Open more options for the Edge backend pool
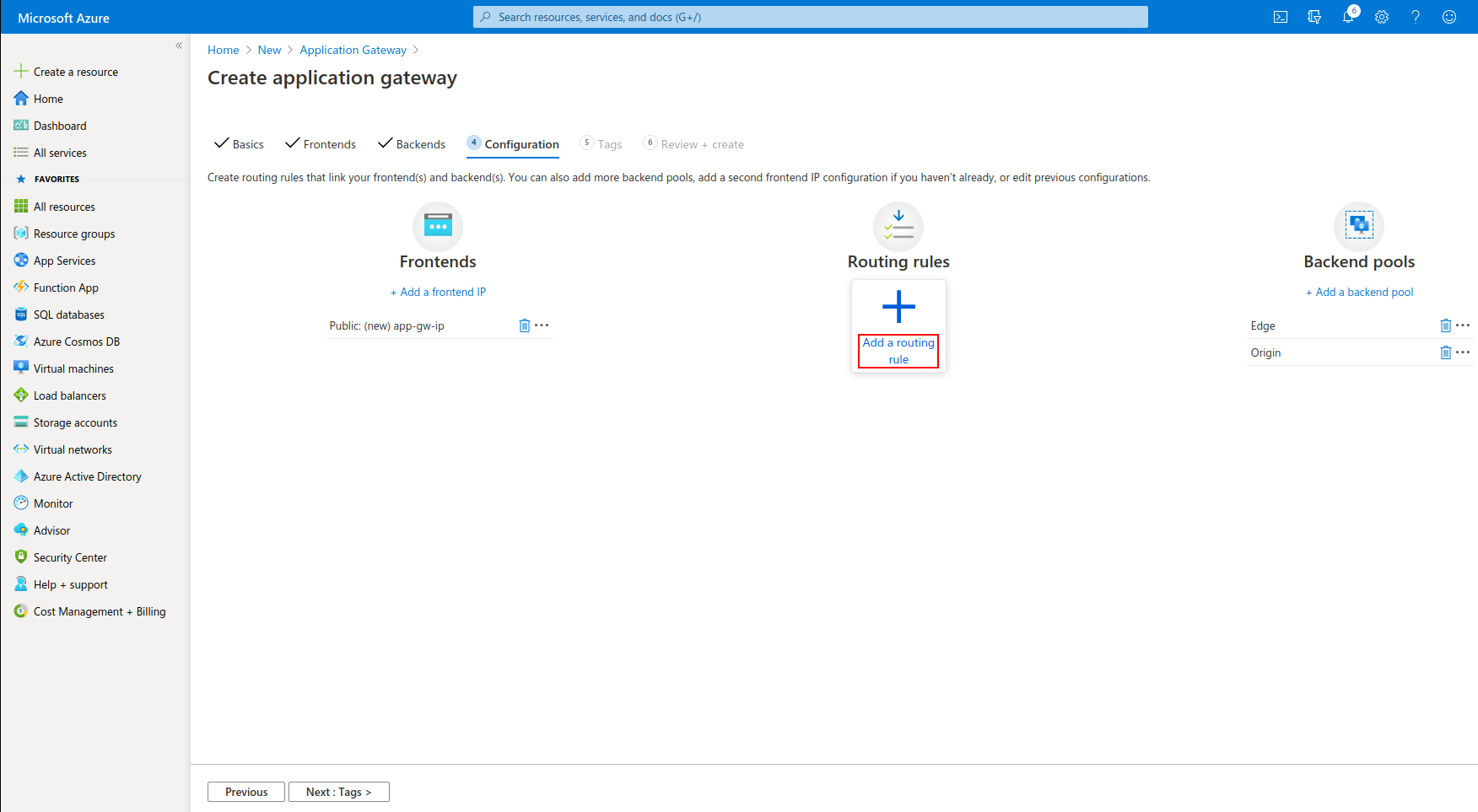The height and width of the screenshot is (812, 1478). tap(1463, 325)
